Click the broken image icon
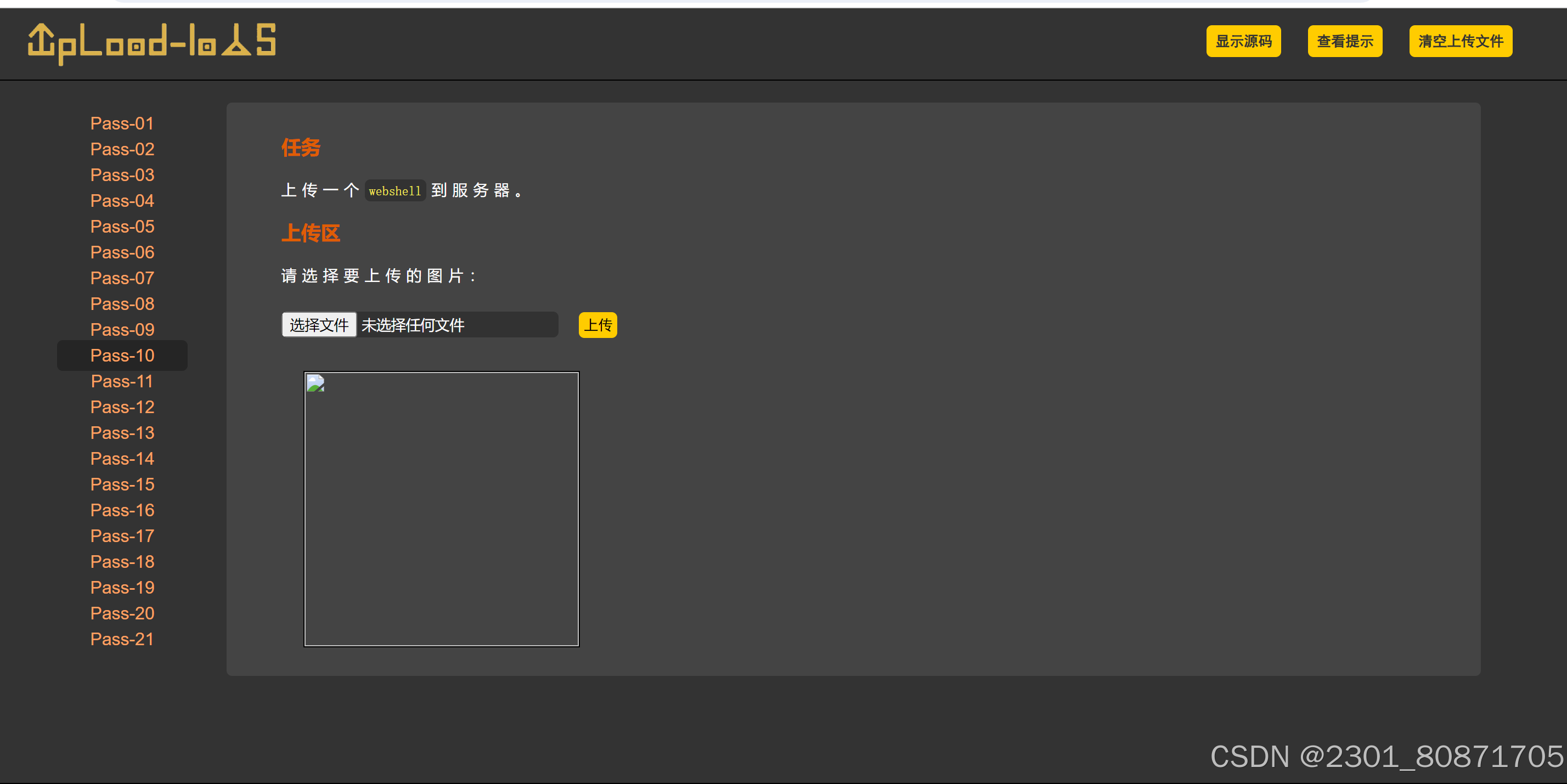This screenshot has width=1567, height=784. [315, 384]
